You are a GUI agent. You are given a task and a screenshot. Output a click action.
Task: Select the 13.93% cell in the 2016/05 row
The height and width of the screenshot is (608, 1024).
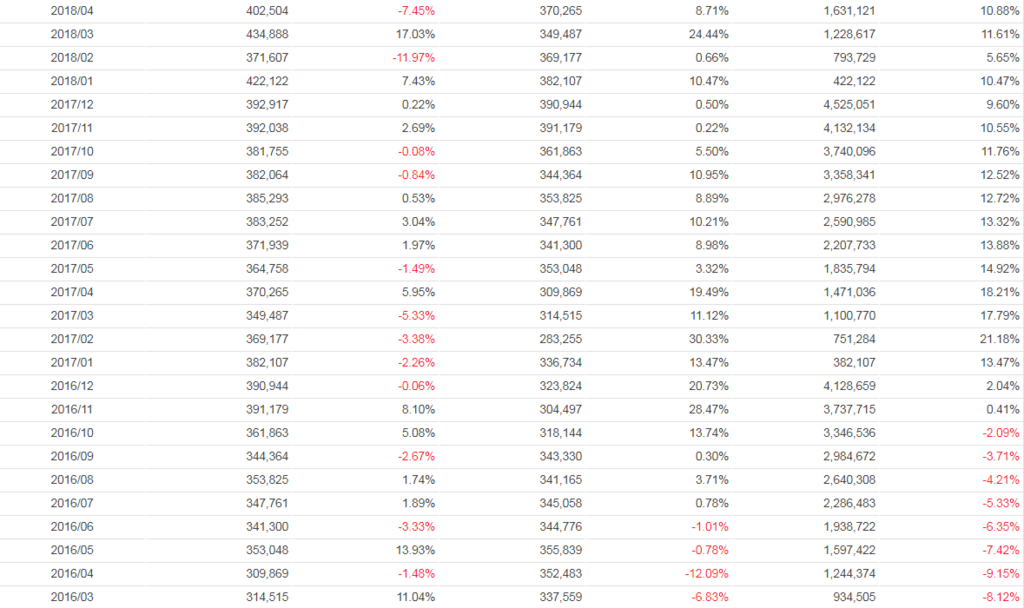(416, 550)
